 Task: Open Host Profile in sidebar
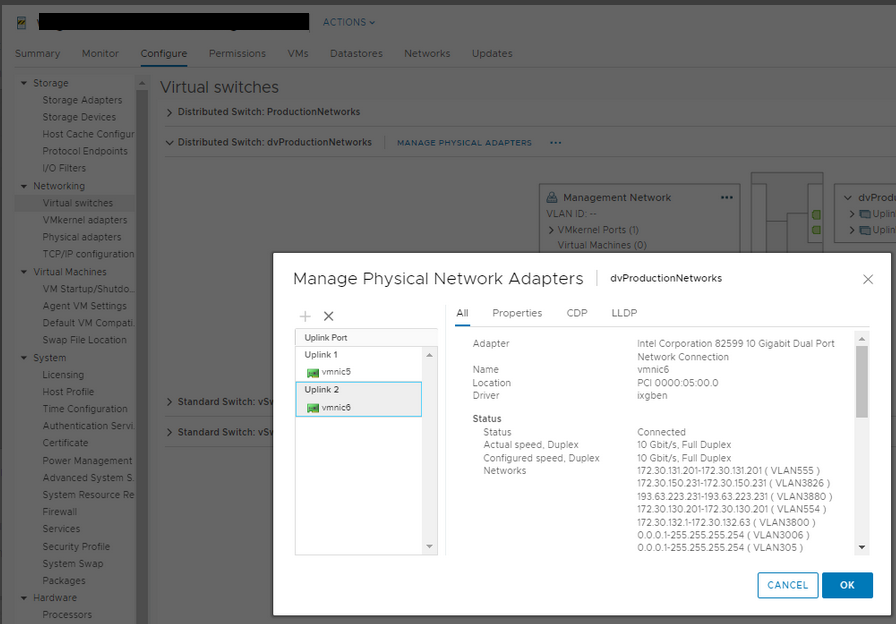coord(68,392)
